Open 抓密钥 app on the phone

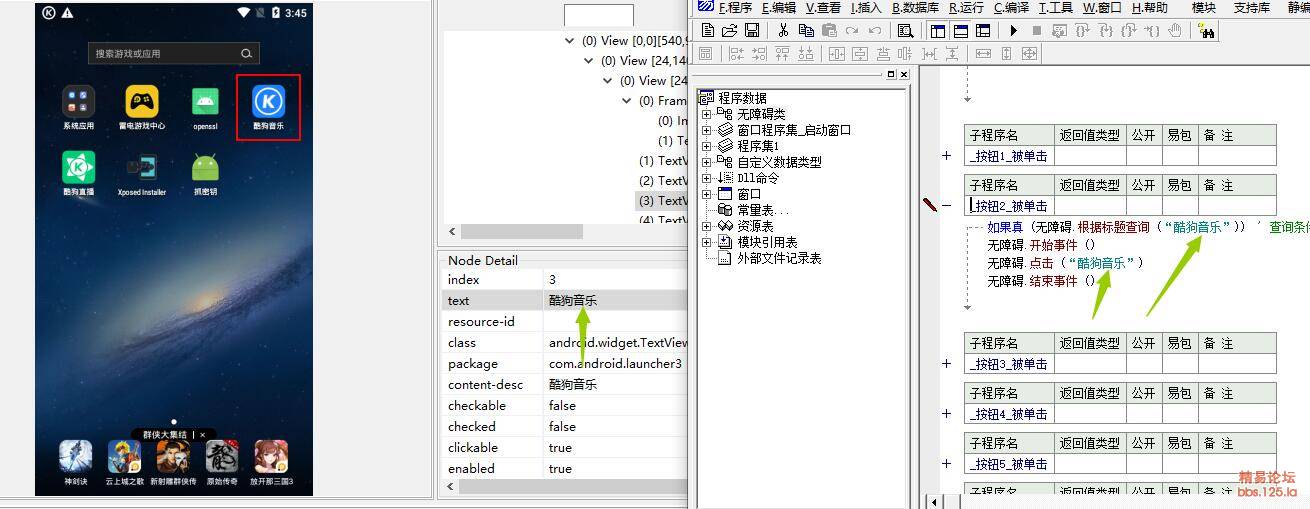pyautogui.click(x=205, y=173)
